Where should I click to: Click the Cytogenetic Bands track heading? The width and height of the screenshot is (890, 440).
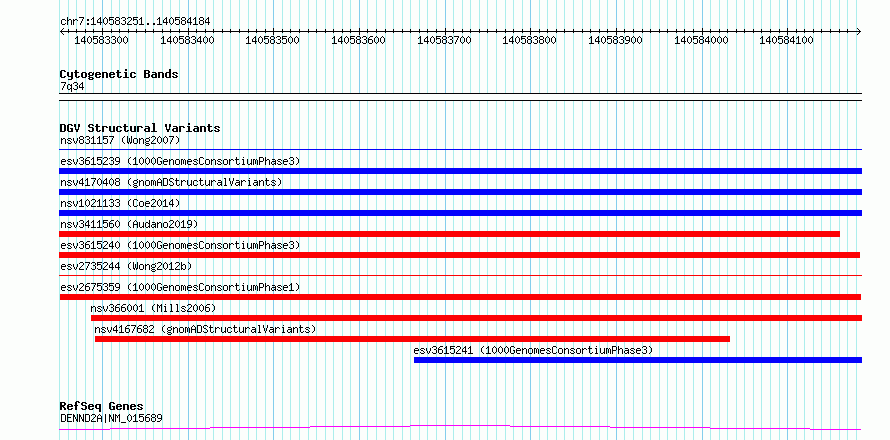click(119, 74)
